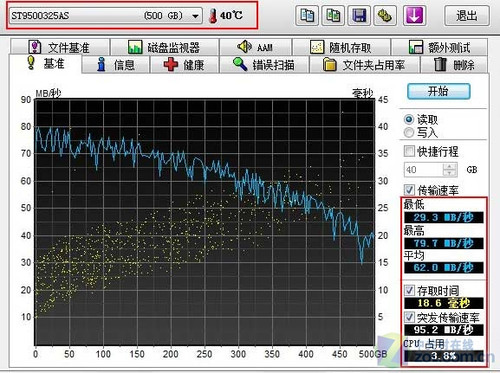Click the copy screenshot to clipboard icon
This screenshot has height=373, width=500.
[333, 16]
